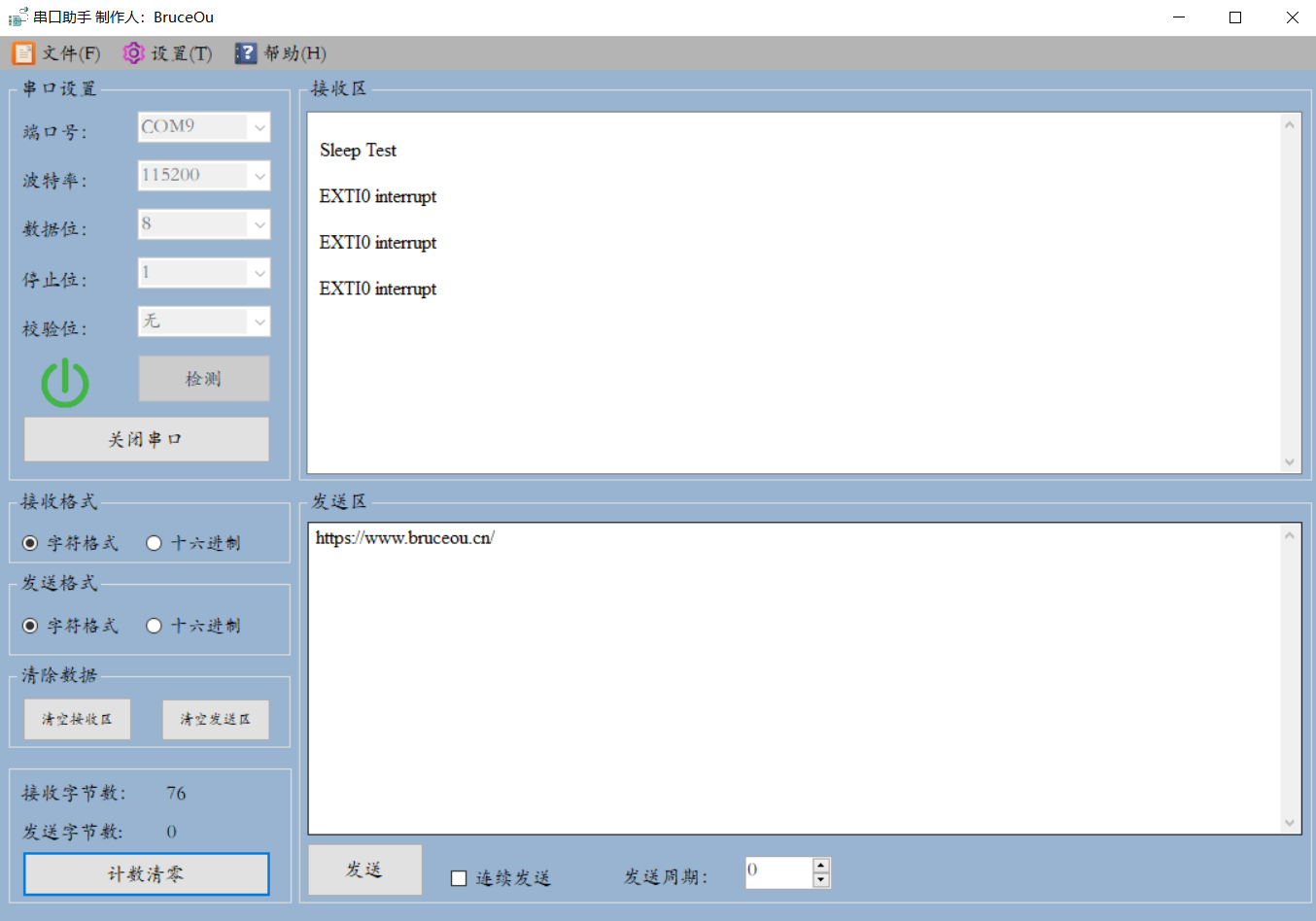Click the 发送区 scrollbar up arrow

click(x=1290, y=535)
